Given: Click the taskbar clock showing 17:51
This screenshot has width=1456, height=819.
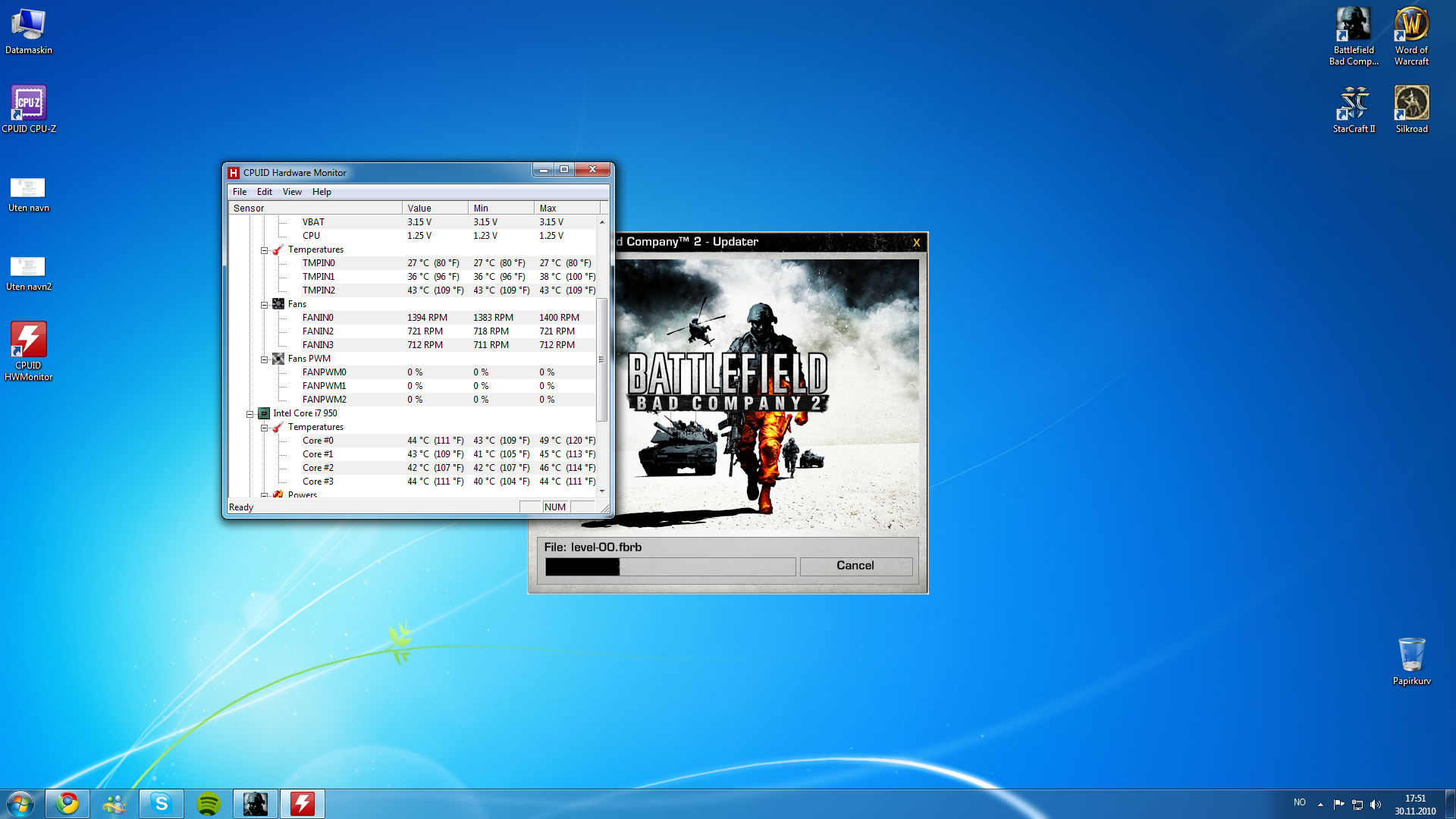Looking at the screenshot, I should (1415, 805).
